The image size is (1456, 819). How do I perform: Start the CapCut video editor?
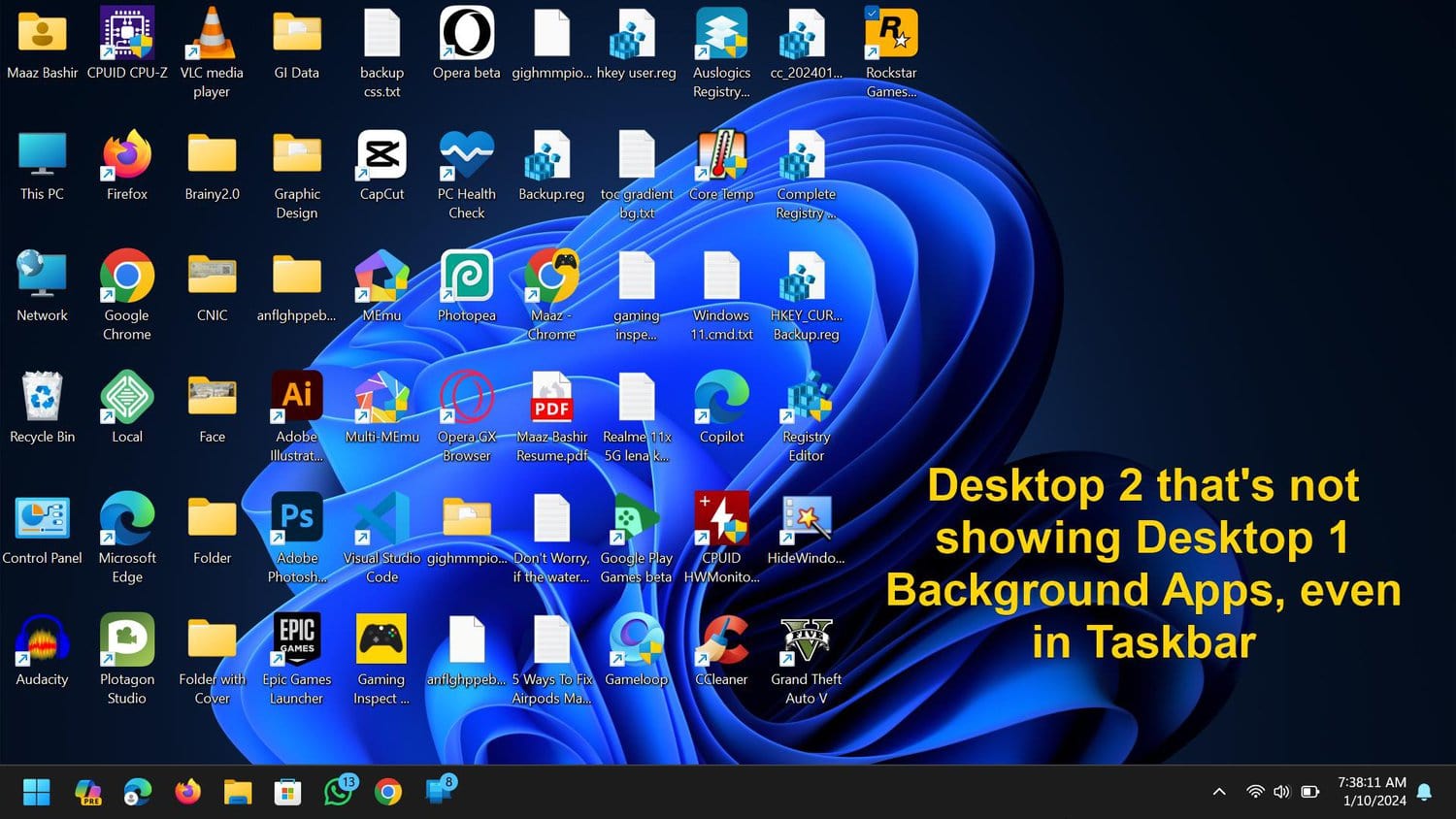point(381,155)
